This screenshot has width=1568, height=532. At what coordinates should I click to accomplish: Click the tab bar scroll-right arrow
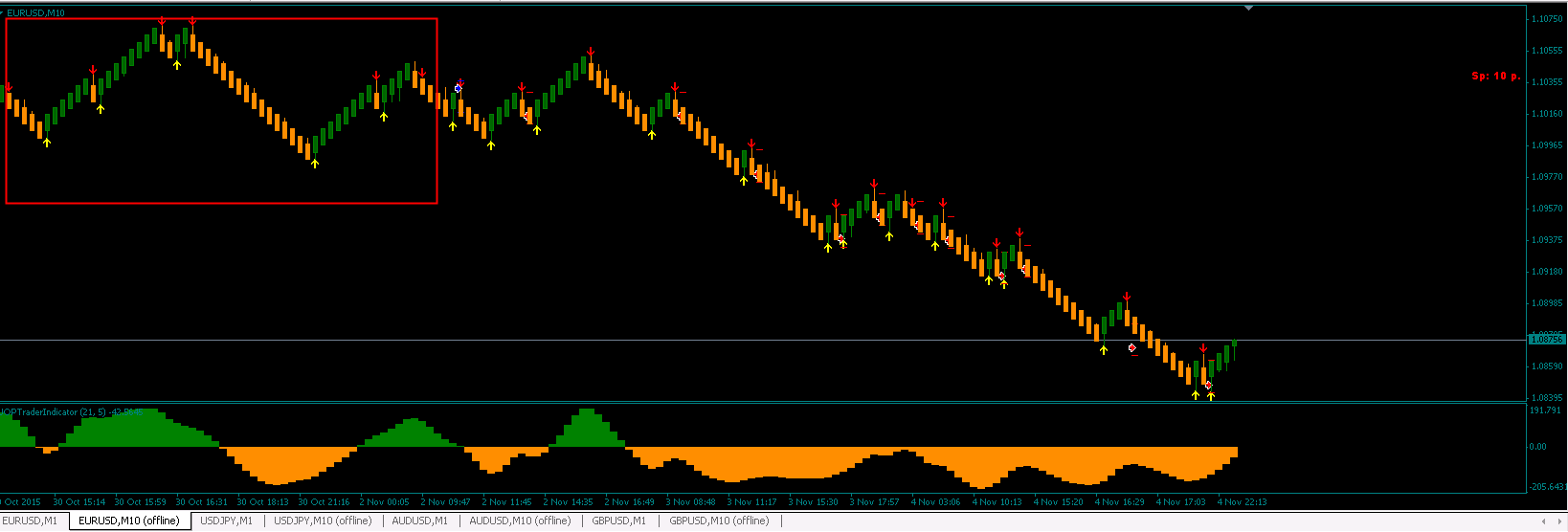(x=1558, y=521)
